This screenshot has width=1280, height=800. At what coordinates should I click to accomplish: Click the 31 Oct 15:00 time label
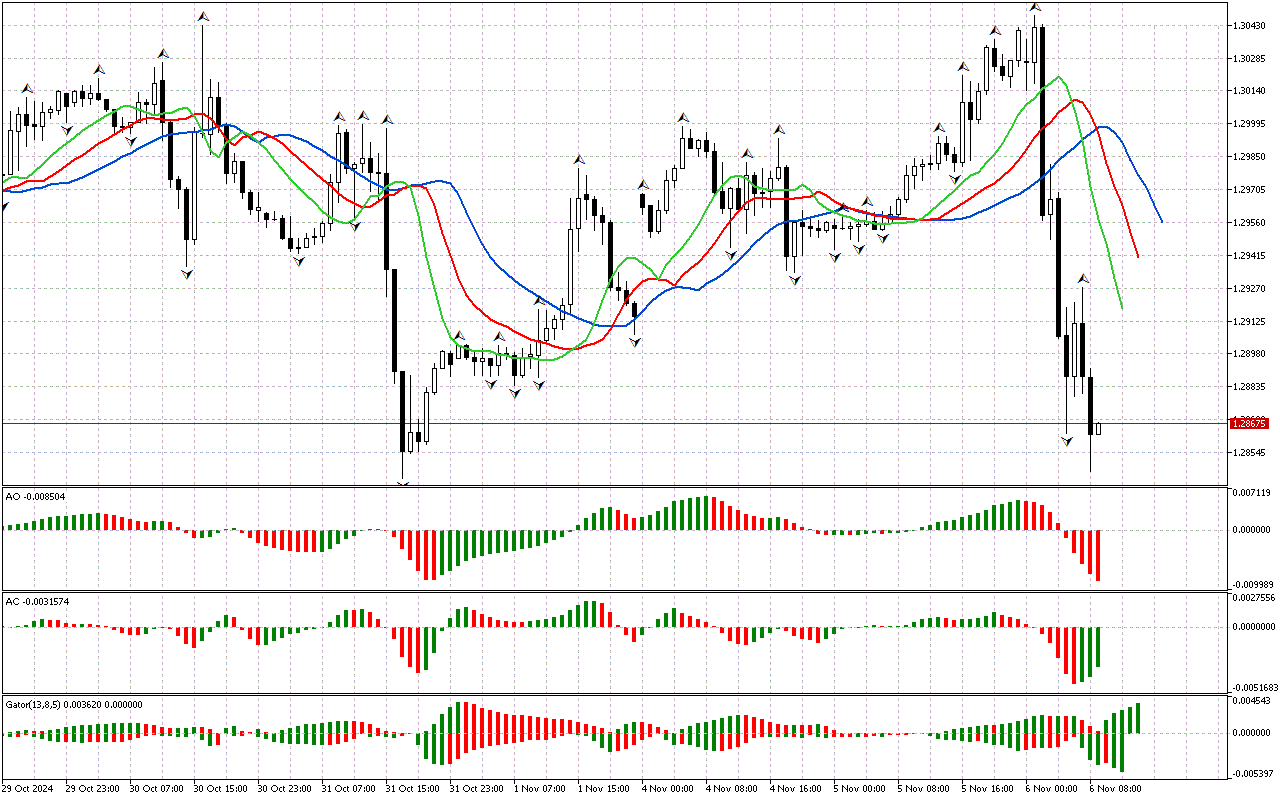(x=412, y=789)
